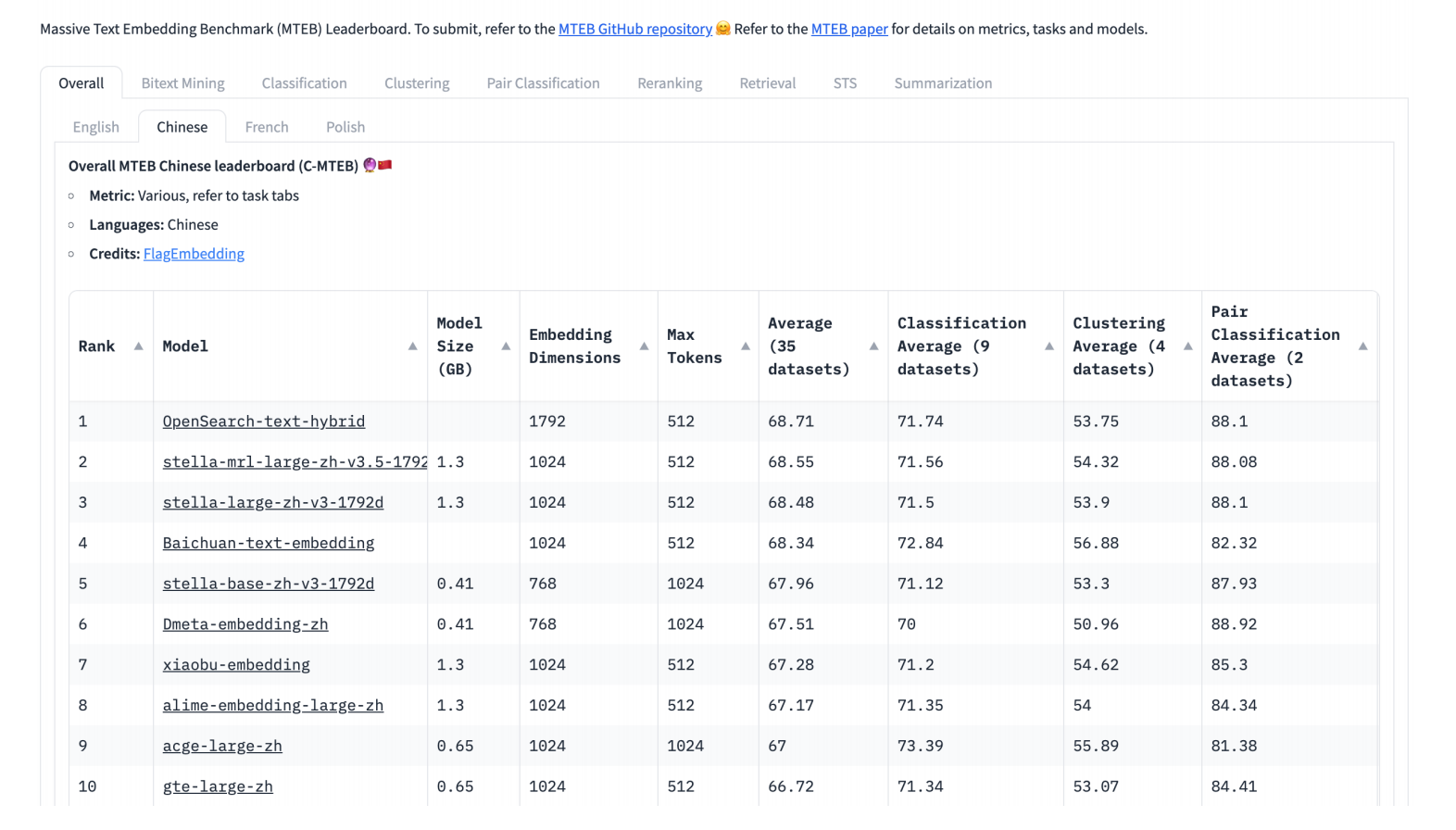Sort table by Rank column arrow
1456x830 pixels.
click(138, 346)
